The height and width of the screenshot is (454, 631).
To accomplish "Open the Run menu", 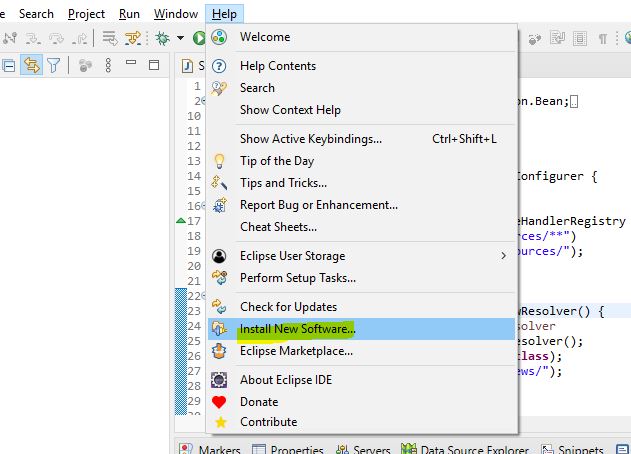I will coord(129,14).
